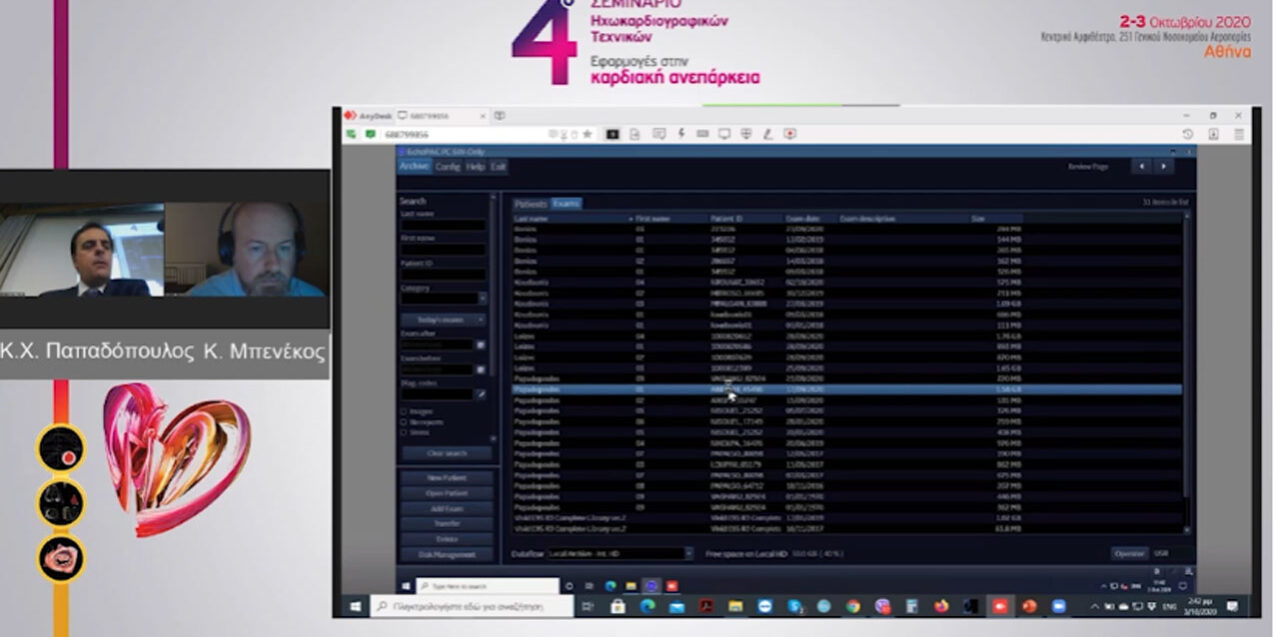The image size is (1274, 637).
Task: Click the AnyDesk keyboard icon
Action: click(702, 133)
